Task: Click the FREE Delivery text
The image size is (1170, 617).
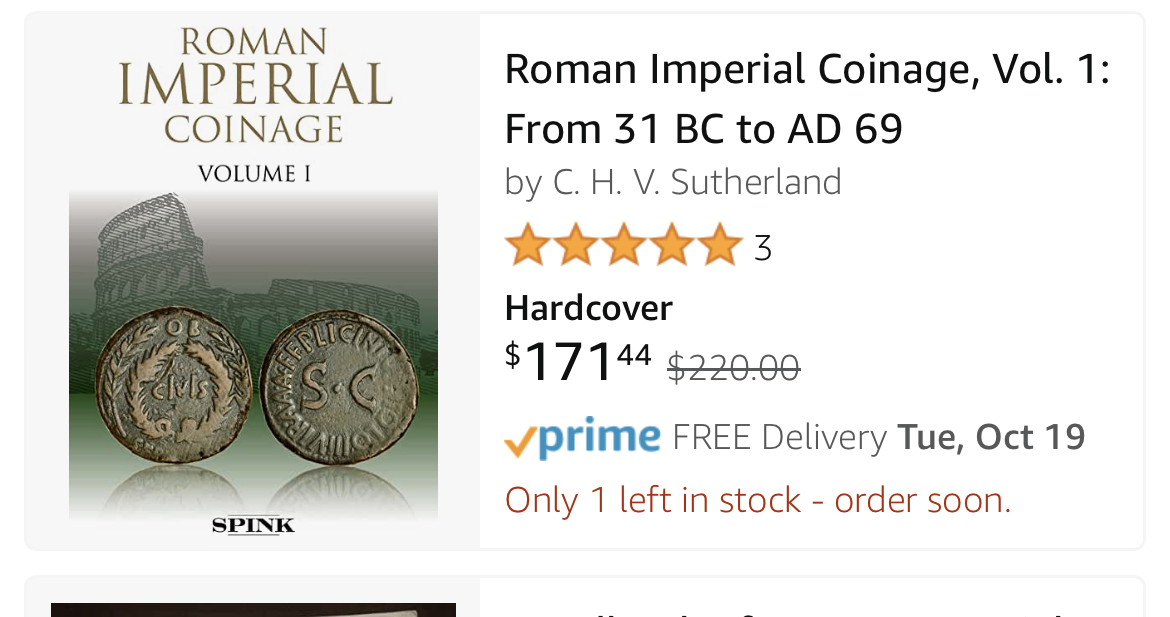Action: click(779, 437)
